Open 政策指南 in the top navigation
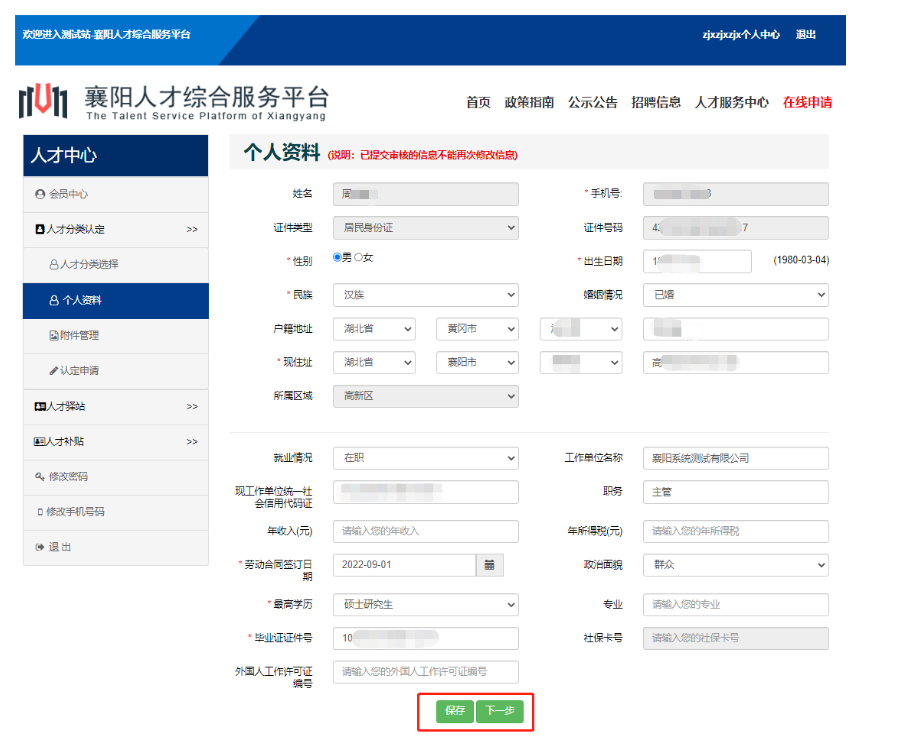 point(529,102)
